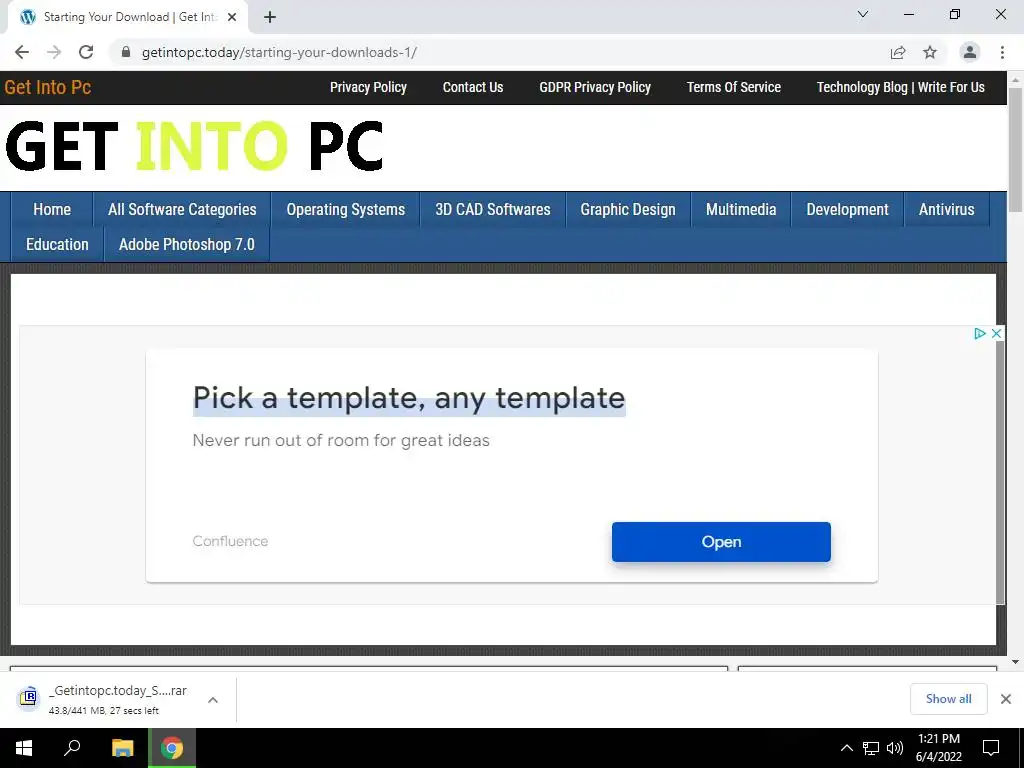
Task: Open the Chrome three-dot menu
Action: click(x=1002, y=52)
